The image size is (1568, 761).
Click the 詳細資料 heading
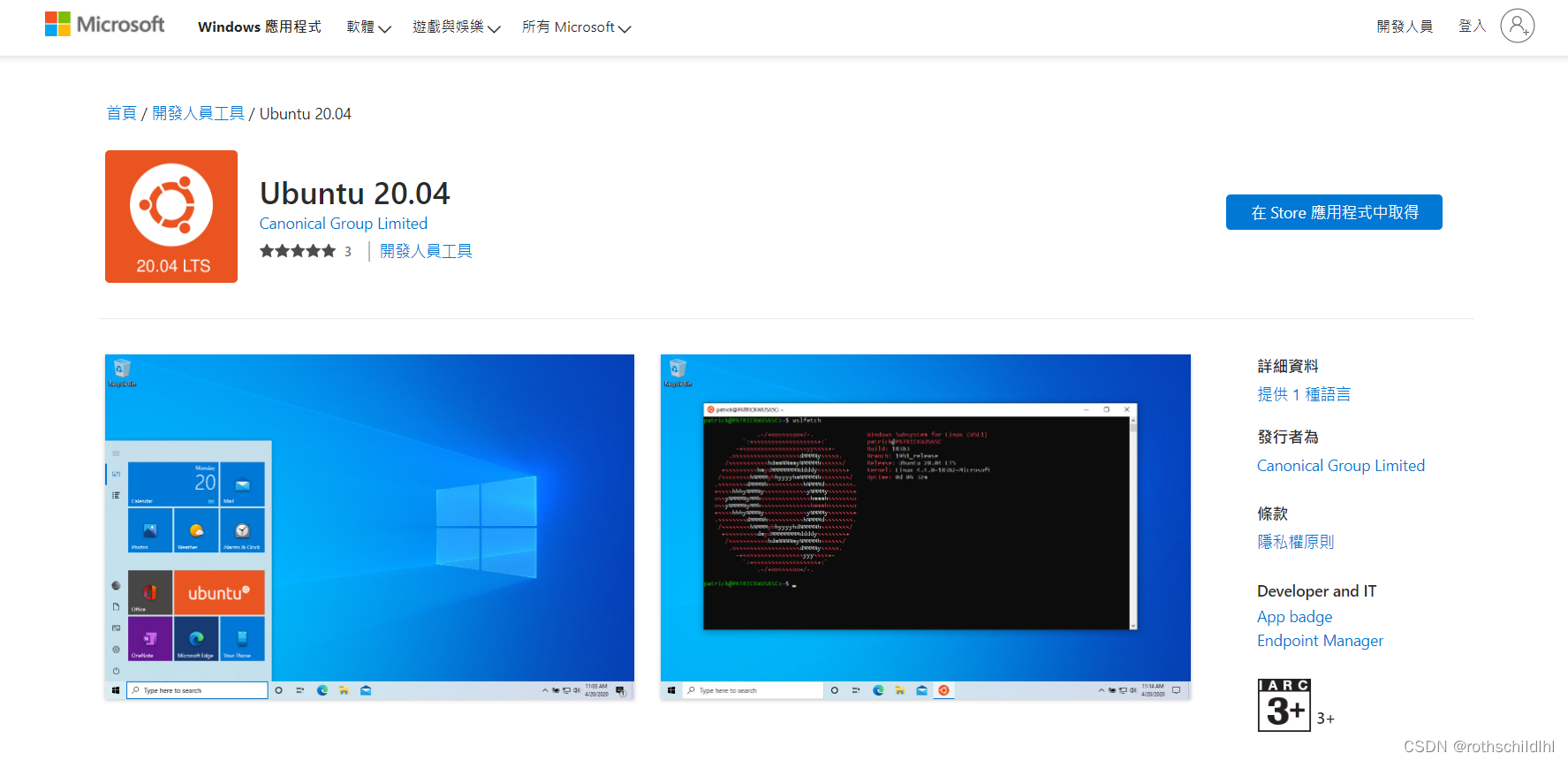click(1288, 366)
